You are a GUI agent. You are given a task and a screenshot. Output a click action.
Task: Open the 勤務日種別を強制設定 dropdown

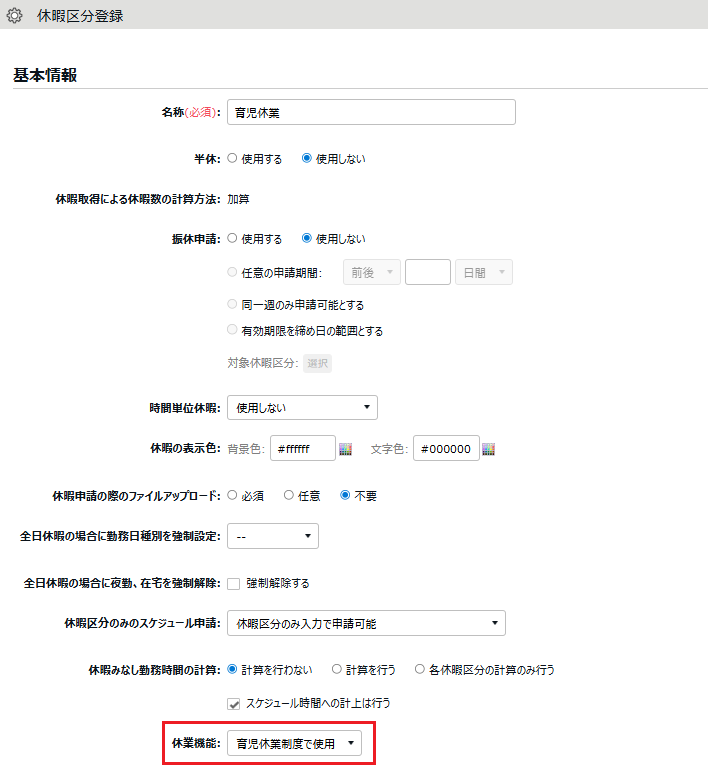coord(273,536)
